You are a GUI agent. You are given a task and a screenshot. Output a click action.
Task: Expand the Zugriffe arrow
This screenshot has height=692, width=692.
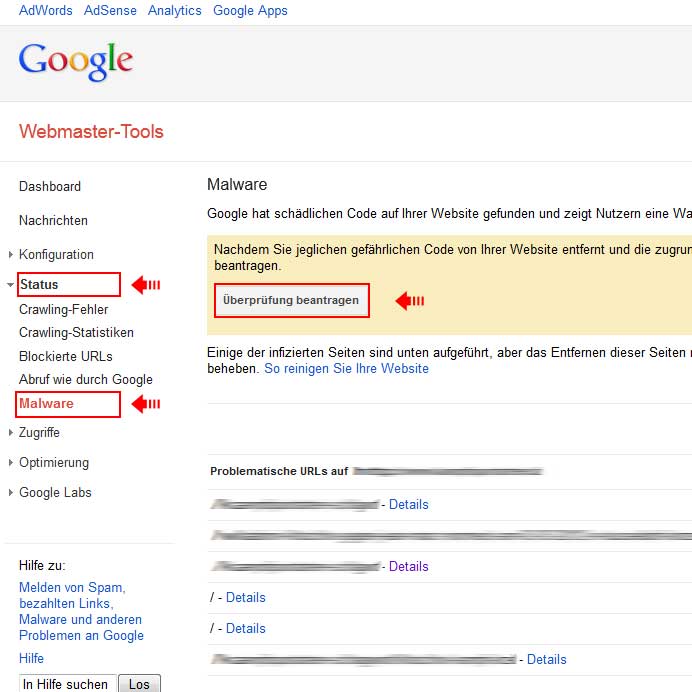[11, 432]
